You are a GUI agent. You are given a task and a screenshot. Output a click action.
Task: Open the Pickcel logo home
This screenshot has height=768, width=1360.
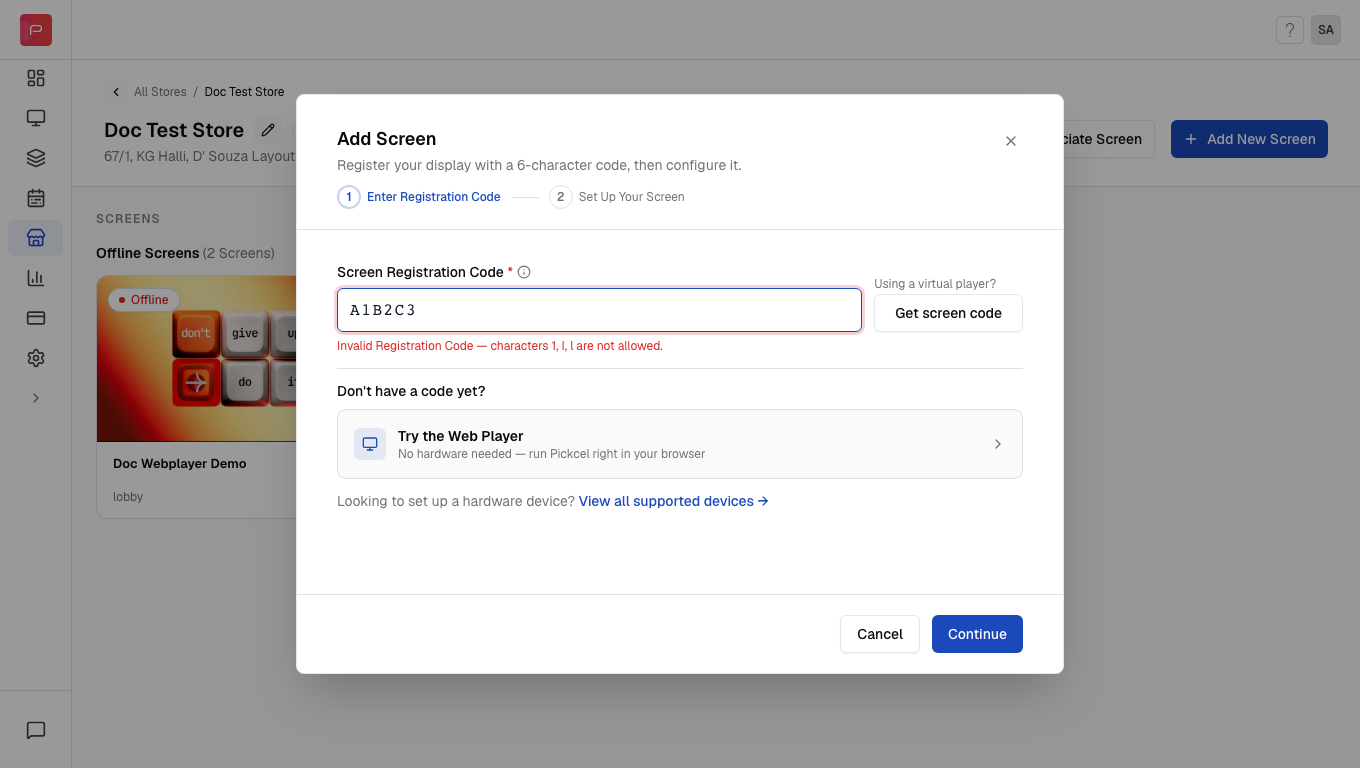(36, 30)
